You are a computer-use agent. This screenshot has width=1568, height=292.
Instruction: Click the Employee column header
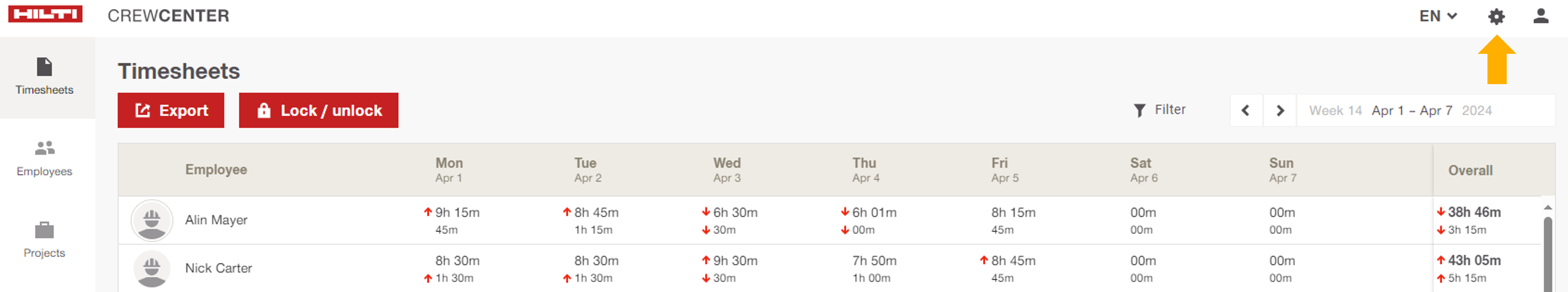(x=216, y=169)
